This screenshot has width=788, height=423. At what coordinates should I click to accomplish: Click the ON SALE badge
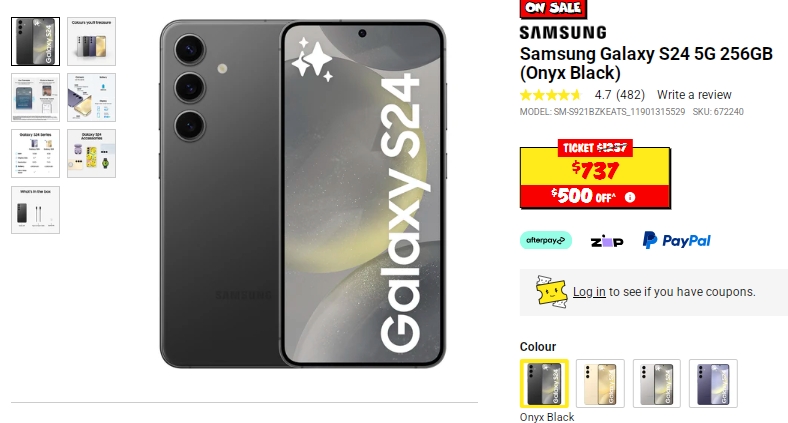[x=553, y=8]
